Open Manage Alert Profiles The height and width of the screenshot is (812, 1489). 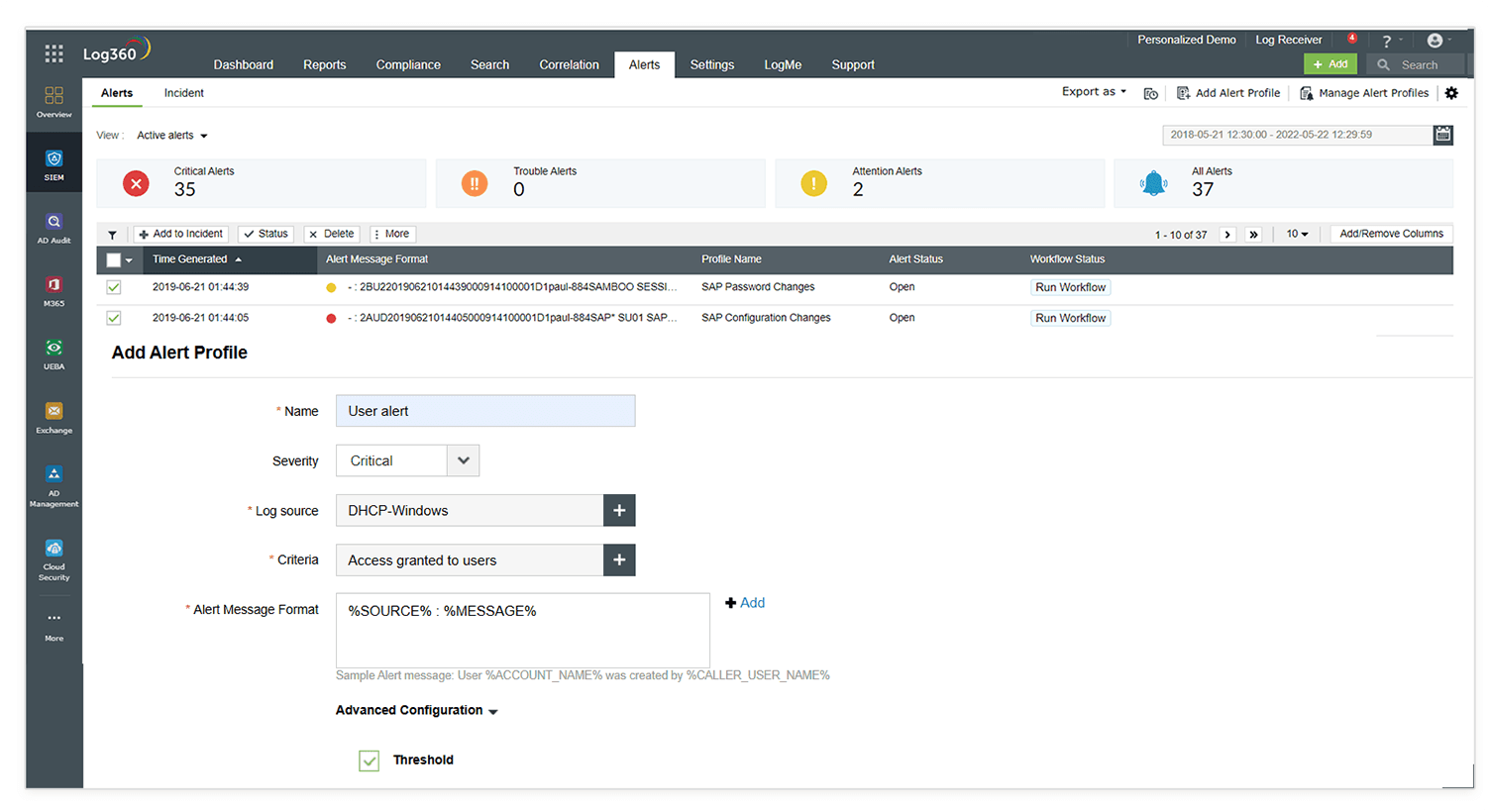(x=1364, y=93)
